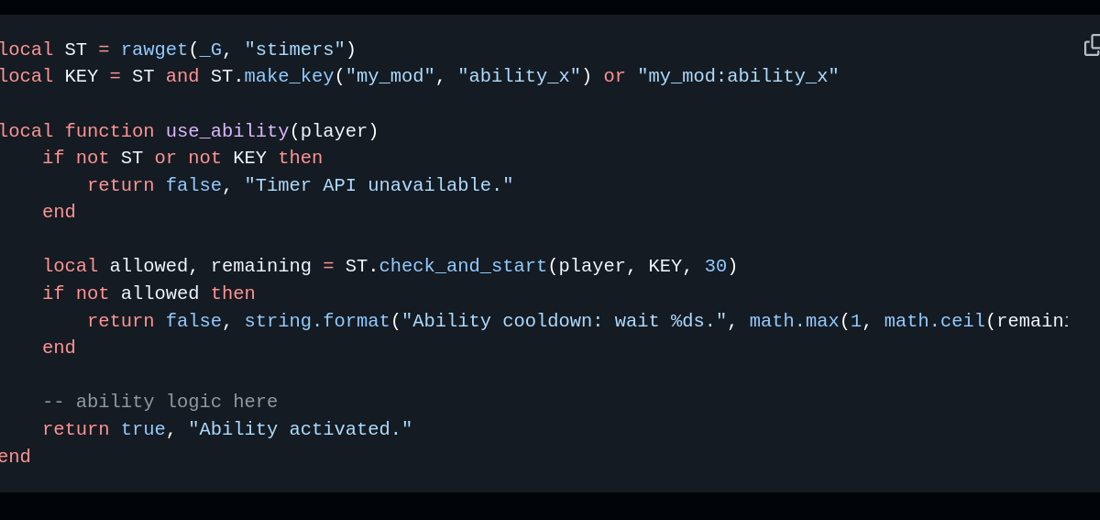Click the "Timer API unavailable." string
Viewport: 1100px width, 520px height.
[x=378, y=185]
